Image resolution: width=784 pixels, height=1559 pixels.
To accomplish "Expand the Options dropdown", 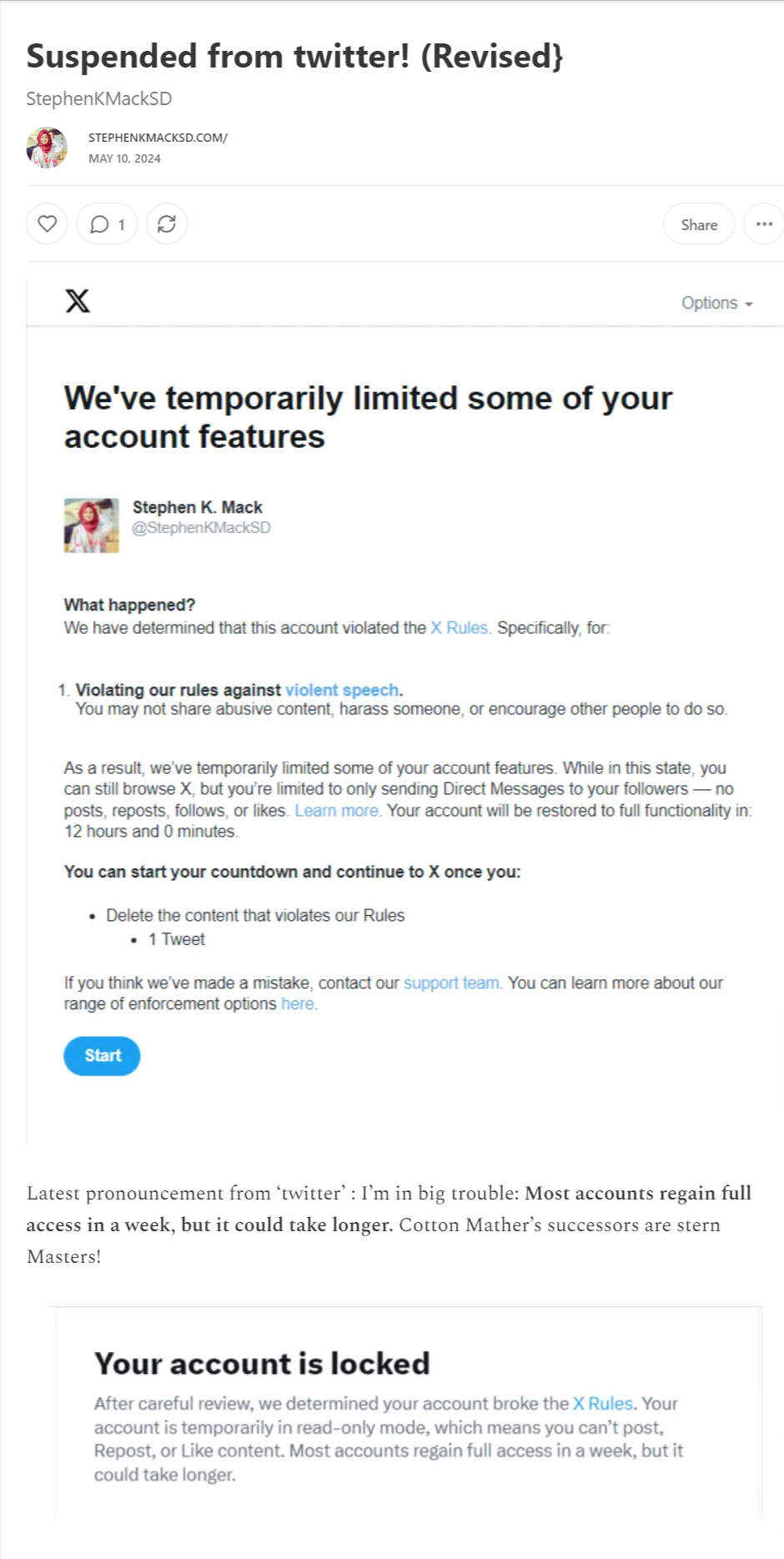I will (716, 303).
